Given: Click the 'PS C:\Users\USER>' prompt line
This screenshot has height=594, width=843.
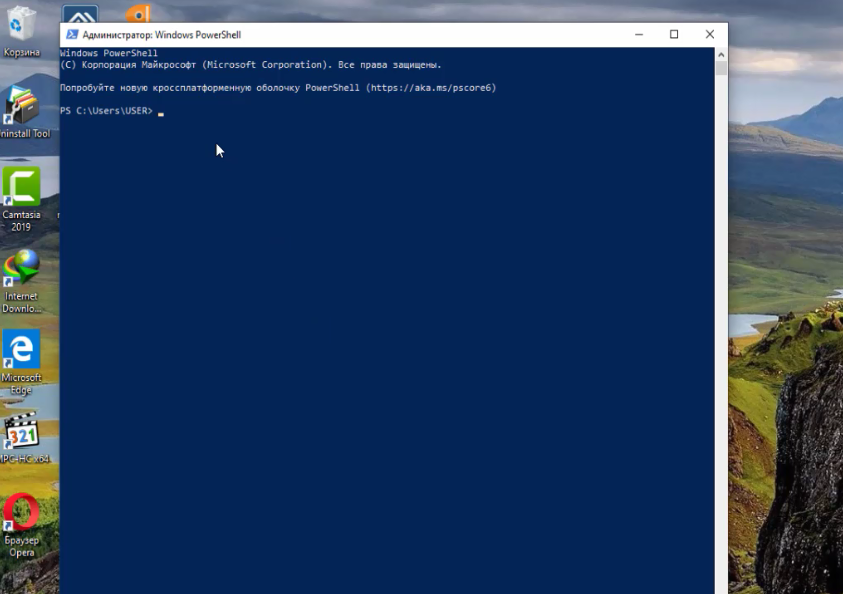Looking at the screenshot, I should [106, 111].
